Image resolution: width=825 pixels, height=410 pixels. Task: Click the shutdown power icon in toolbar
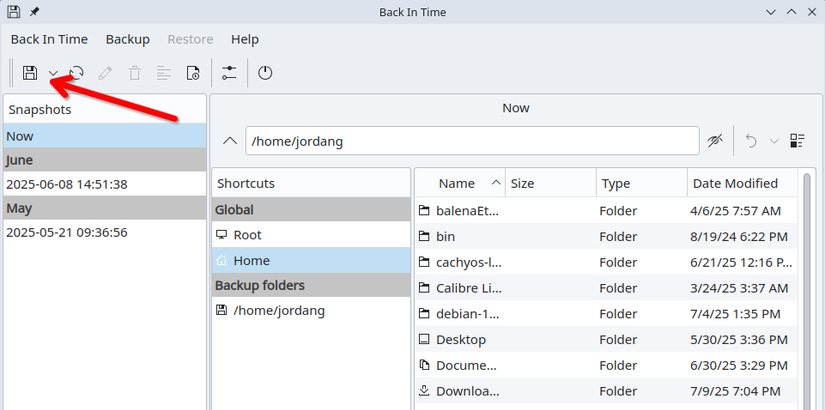tap(265, 73)
